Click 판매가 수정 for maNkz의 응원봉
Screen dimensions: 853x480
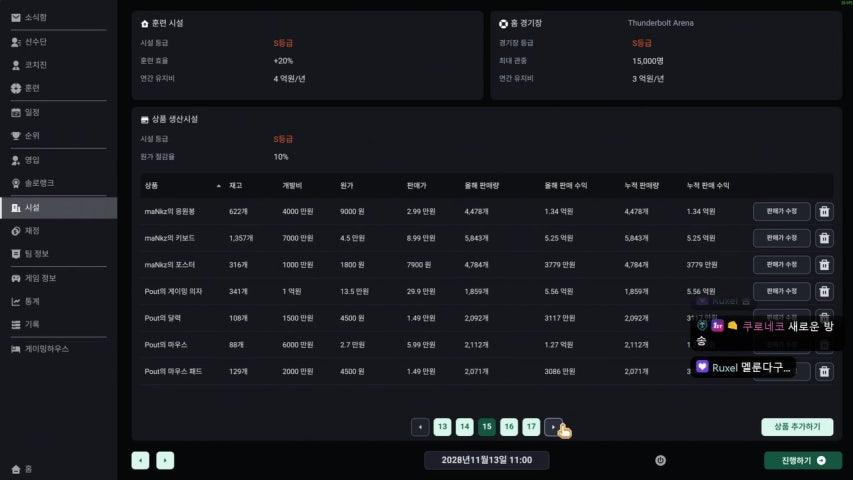pos(781,211)
